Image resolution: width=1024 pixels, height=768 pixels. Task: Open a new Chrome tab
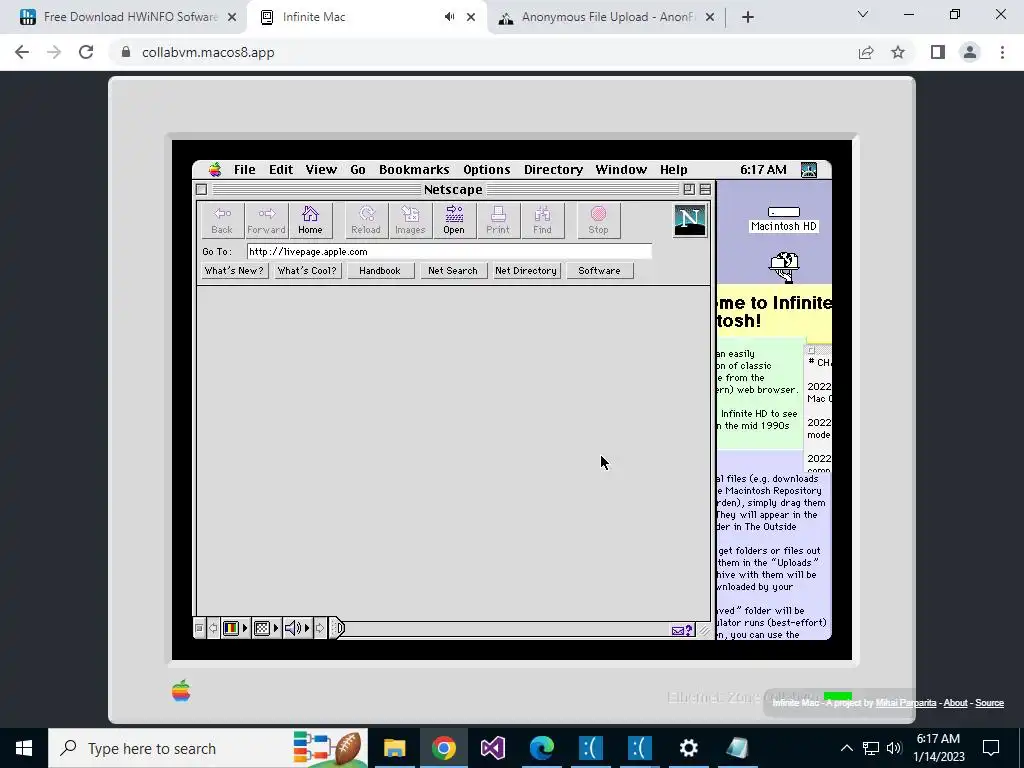(748, 17)
